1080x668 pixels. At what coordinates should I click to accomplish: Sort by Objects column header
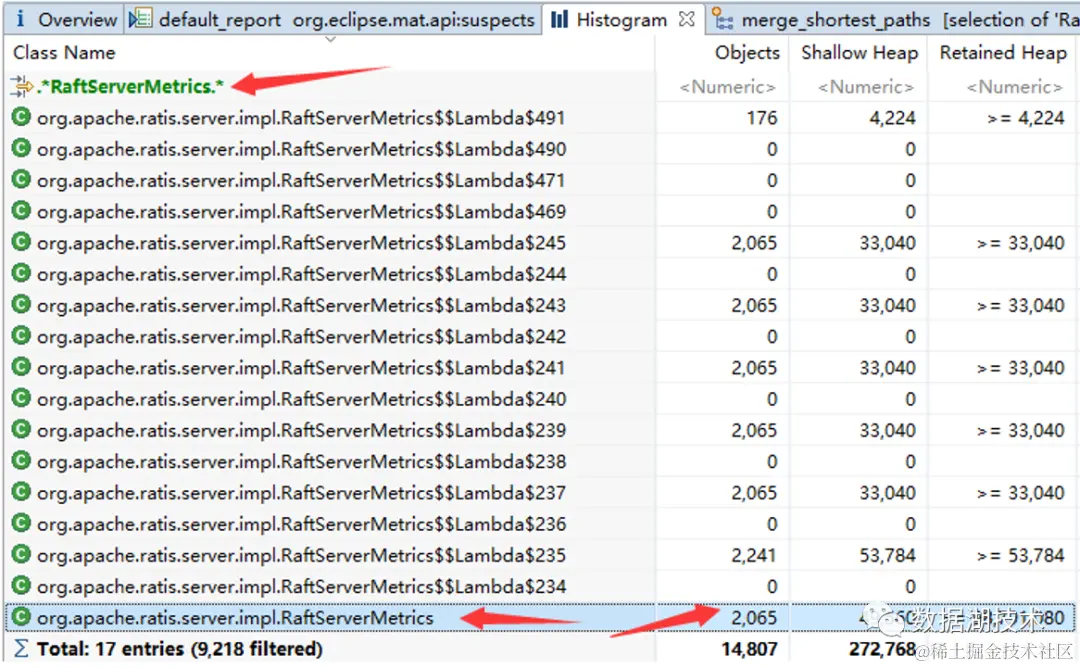[747, 52]
